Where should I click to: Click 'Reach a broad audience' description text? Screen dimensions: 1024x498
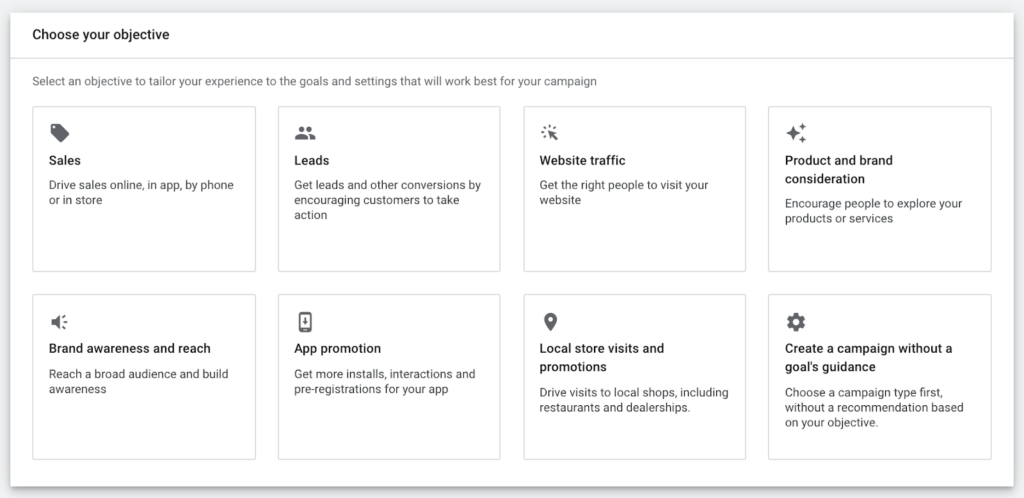pyautogui.click(x=138, y=382)
